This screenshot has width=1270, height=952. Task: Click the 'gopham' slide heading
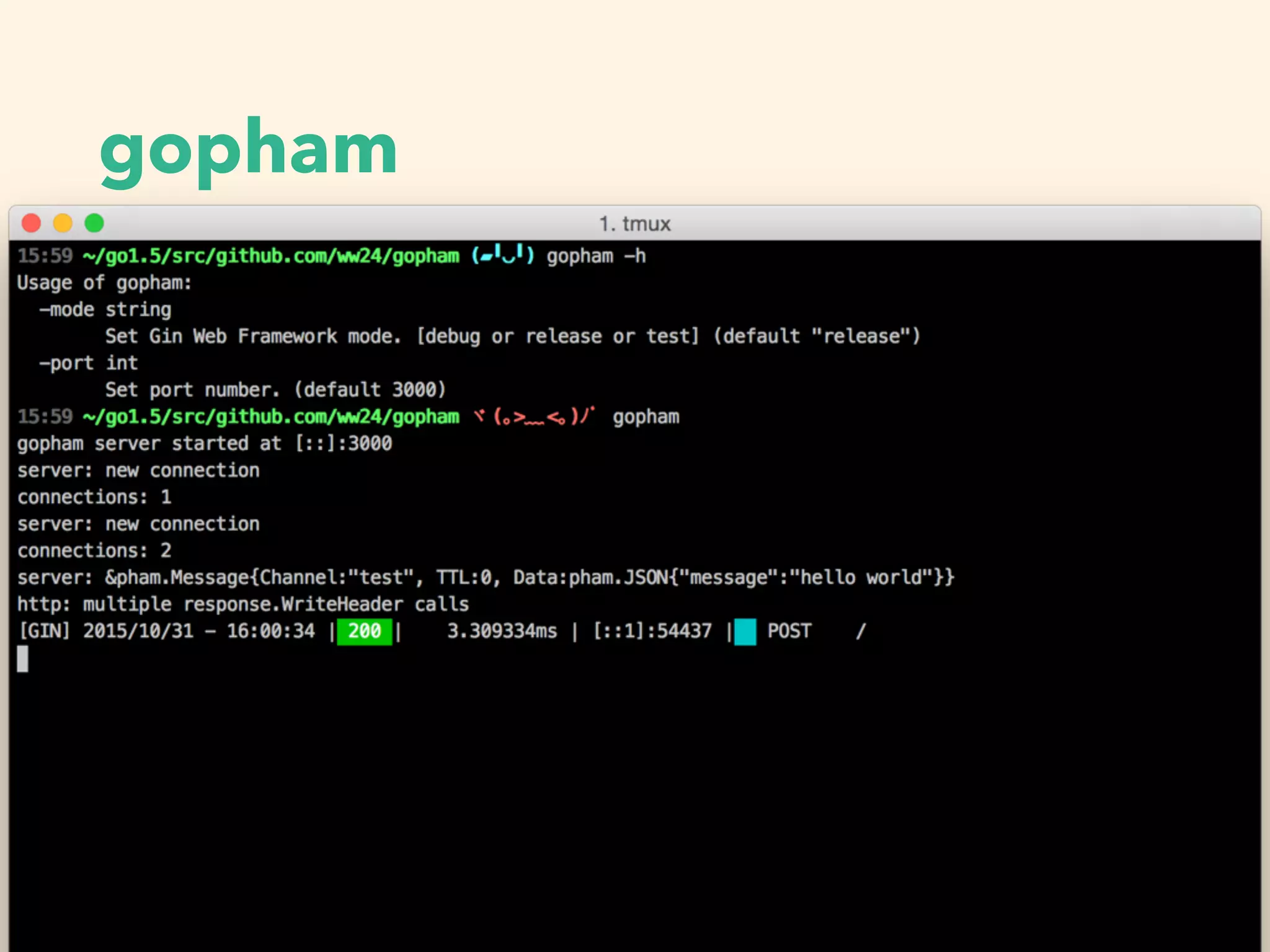249,151
